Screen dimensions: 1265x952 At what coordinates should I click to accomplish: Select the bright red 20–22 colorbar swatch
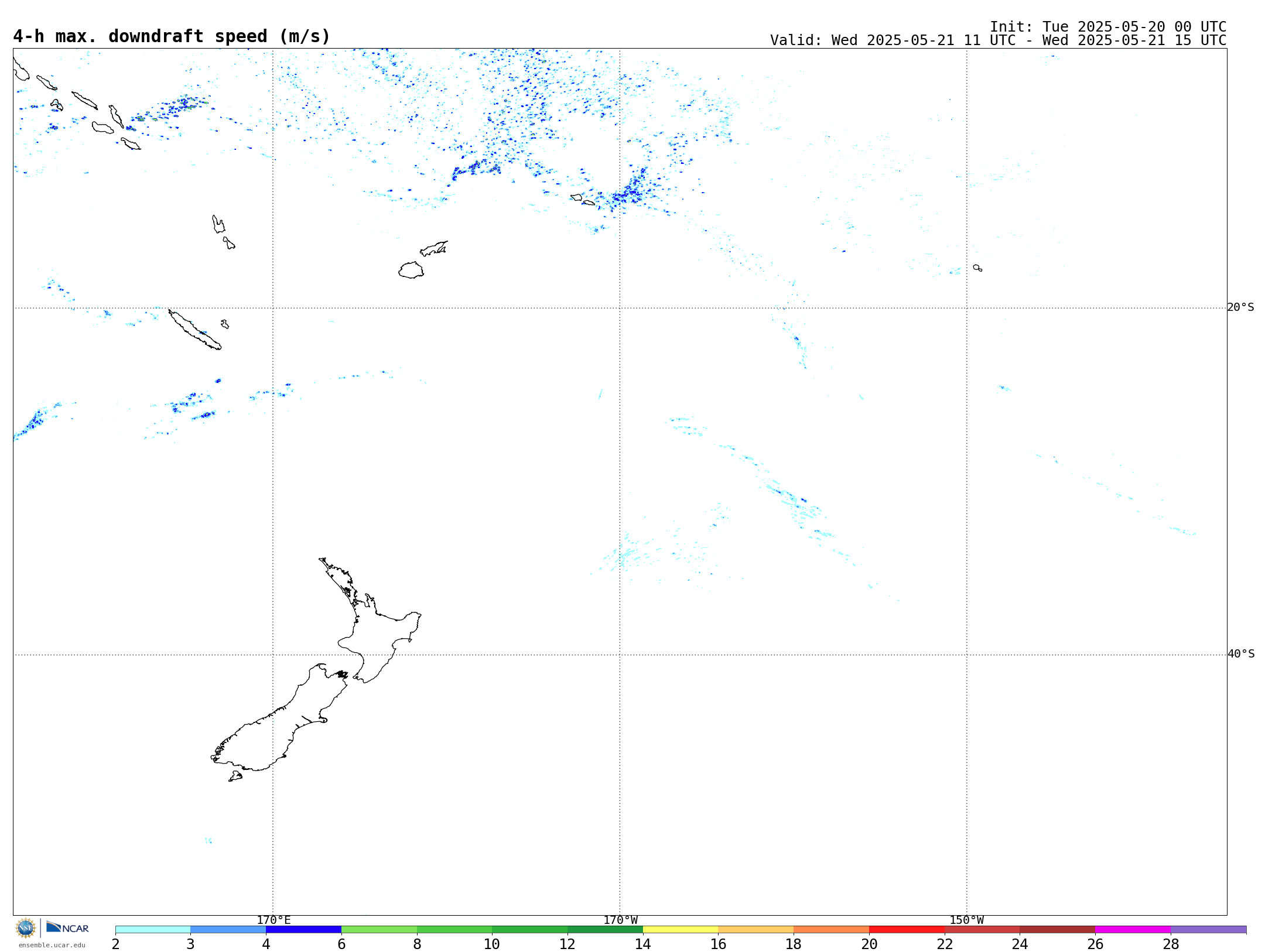pyautogui.click(x=907, y=929)
